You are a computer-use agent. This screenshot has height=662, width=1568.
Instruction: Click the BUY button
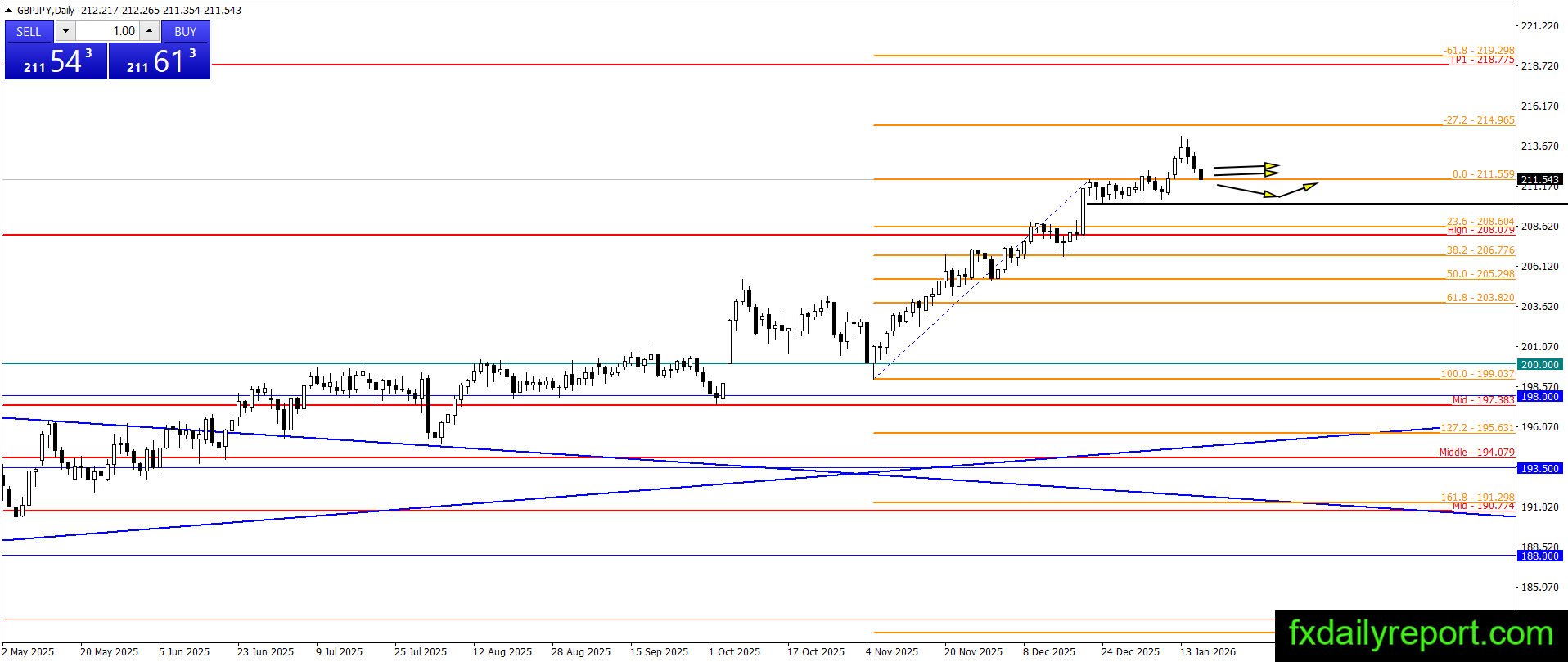pyautogui.click(x=186, y=31)
